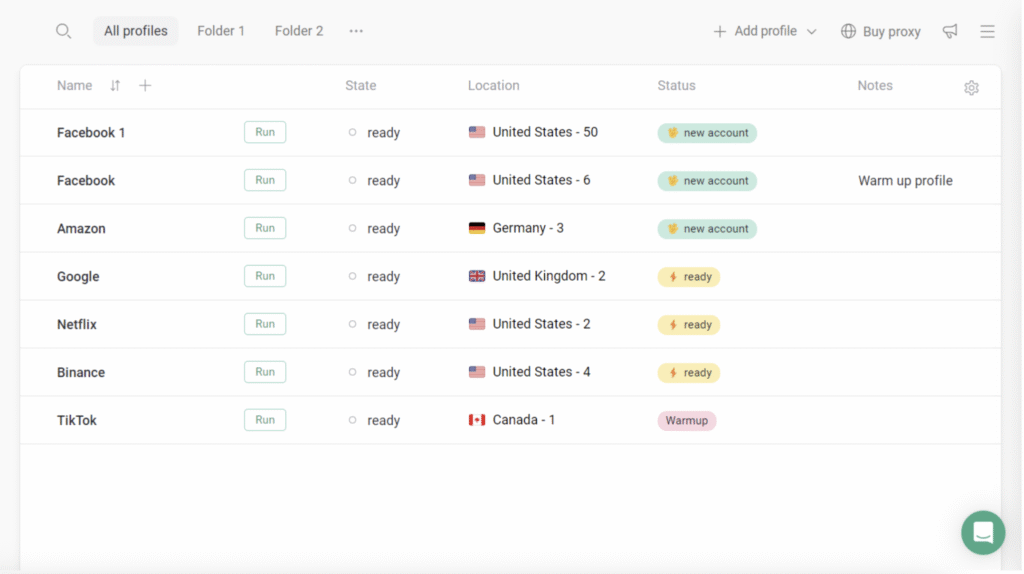
Task: Click the Warm up profile note
Action: point(905,181)
